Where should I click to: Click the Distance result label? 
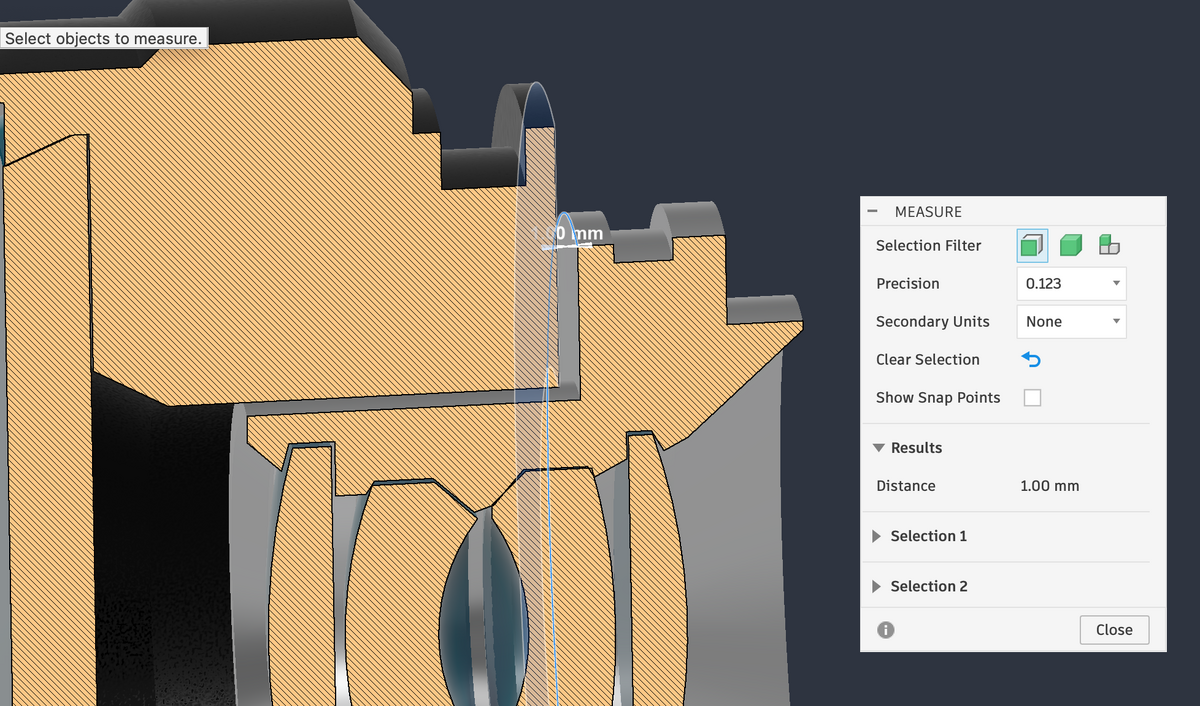click(x=906, y=486)
